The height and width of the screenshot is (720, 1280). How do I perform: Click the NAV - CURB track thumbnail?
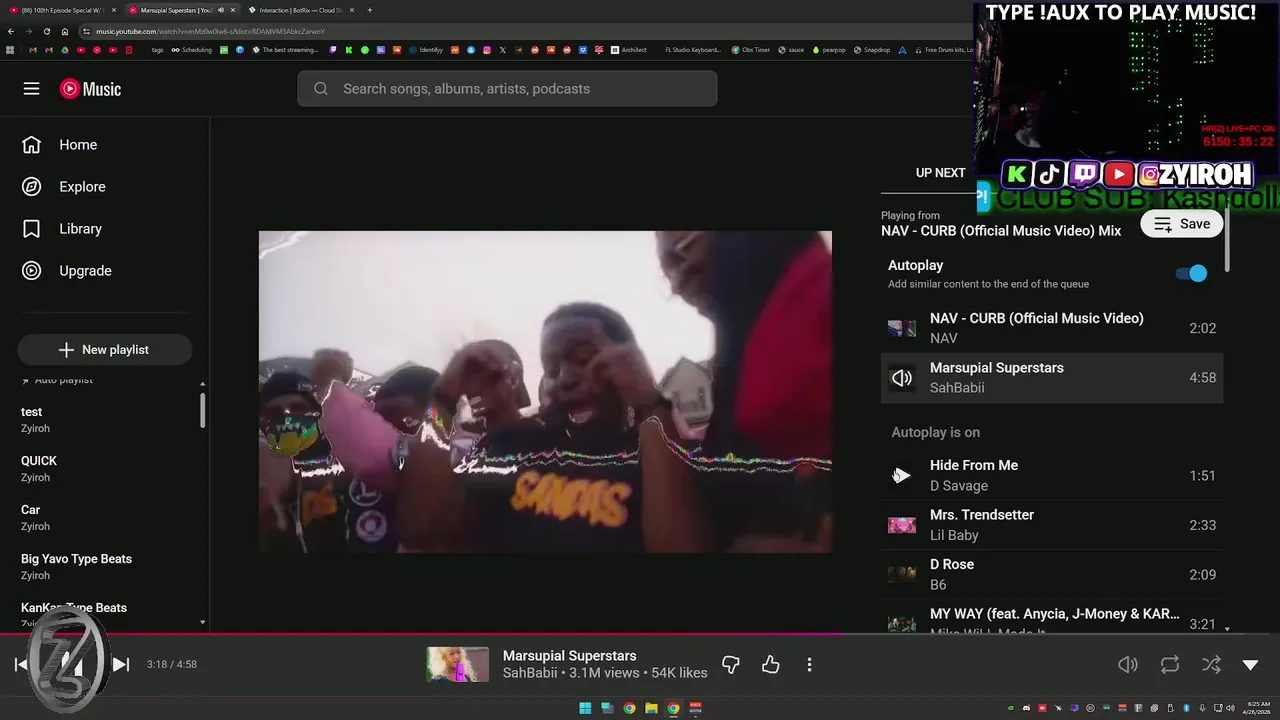[902, 328]
